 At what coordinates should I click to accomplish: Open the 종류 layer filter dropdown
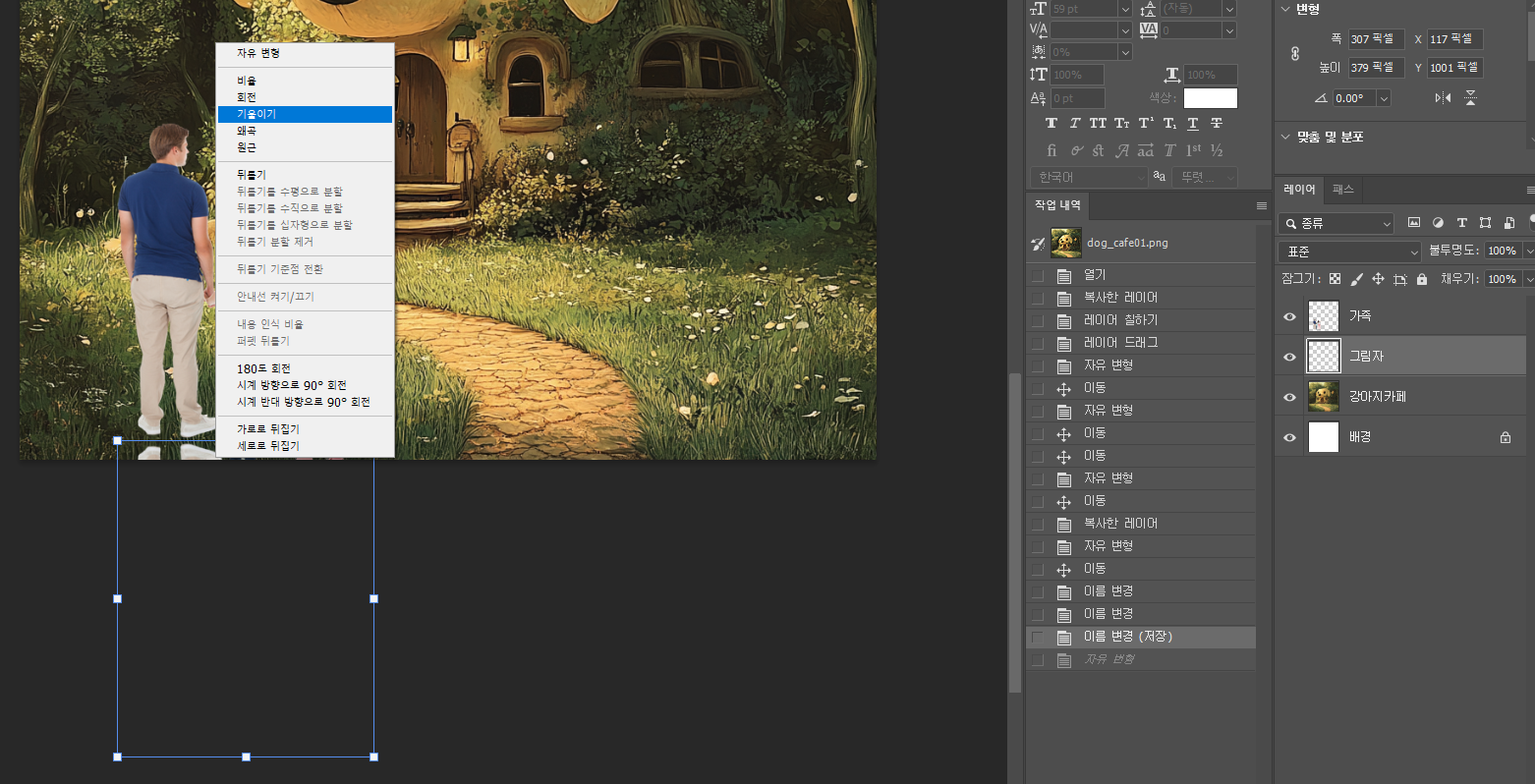point(1336,223)
